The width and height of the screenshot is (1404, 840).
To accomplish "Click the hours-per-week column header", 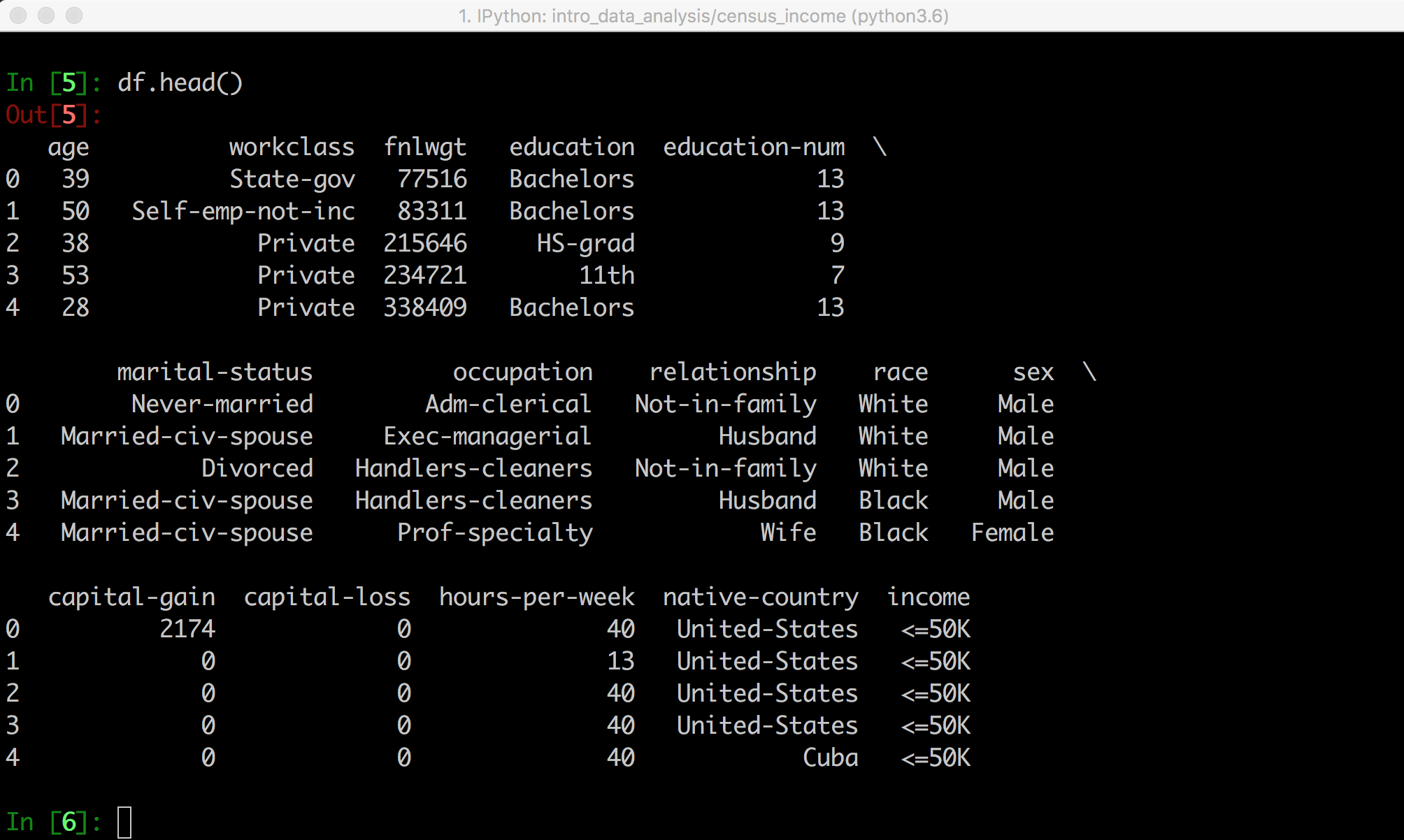I will point(536,598).
